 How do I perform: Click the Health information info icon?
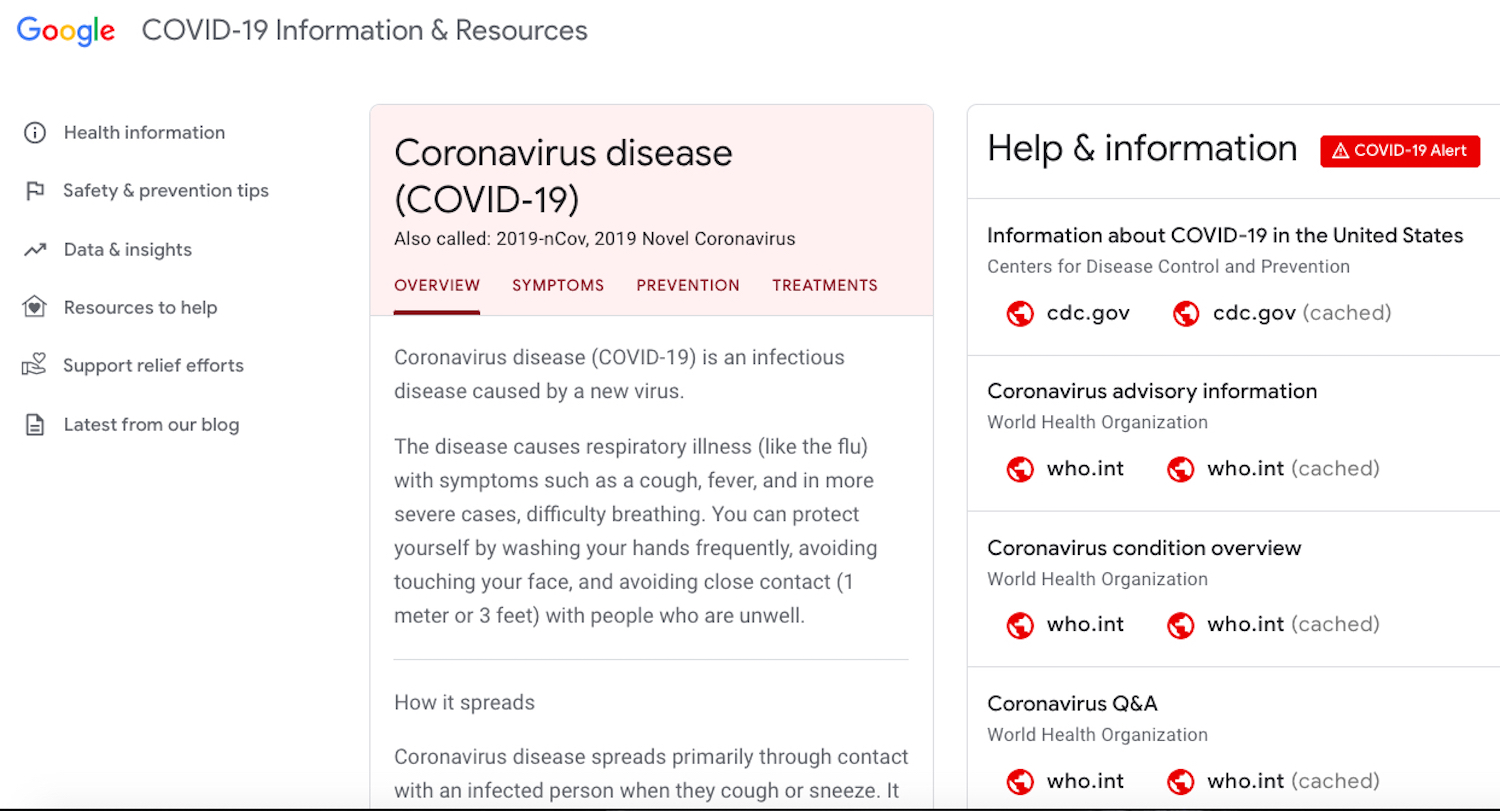(35, 133)
